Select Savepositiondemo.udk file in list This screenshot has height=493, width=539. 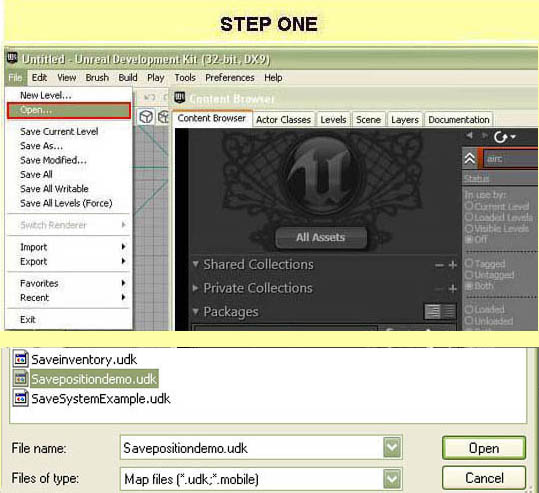[86, 379]
